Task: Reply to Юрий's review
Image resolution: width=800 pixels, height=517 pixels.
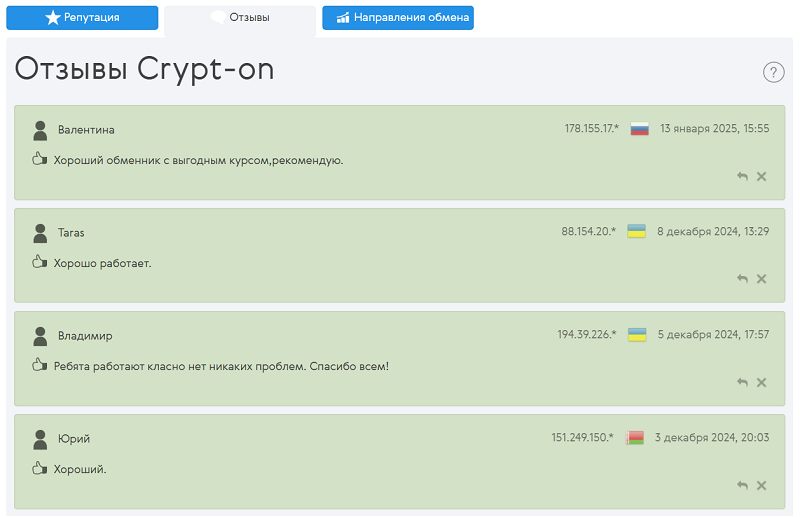Action: pos(742,485)
